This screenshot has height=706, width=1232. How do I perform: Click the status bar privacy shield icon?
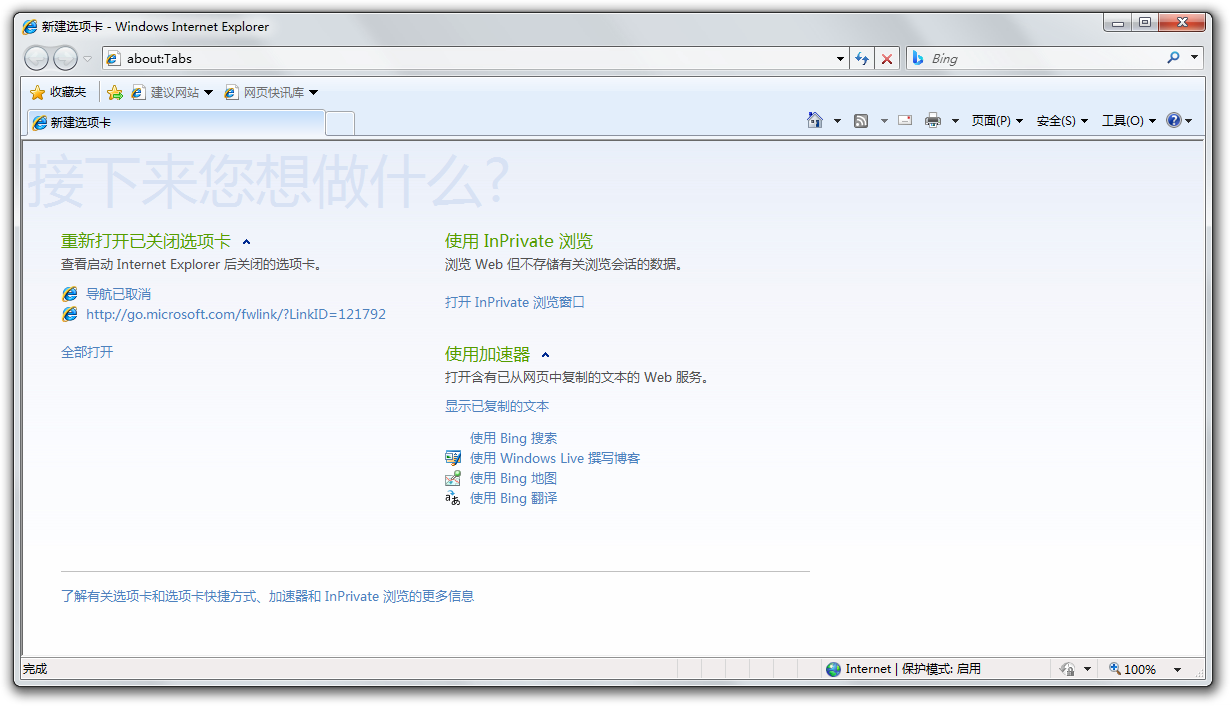coord(1067,669)
